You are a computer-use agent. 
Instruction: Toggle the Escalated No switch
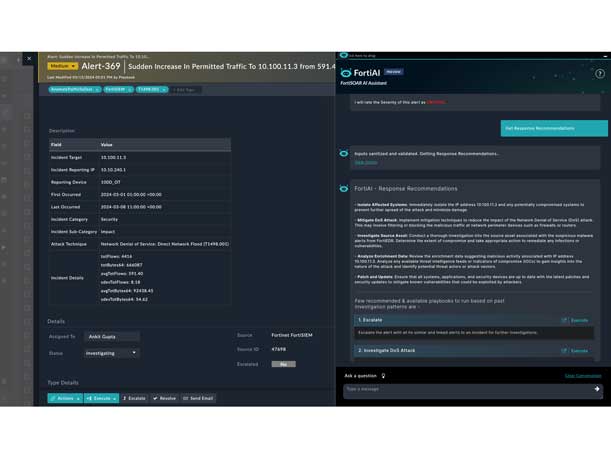283,364
